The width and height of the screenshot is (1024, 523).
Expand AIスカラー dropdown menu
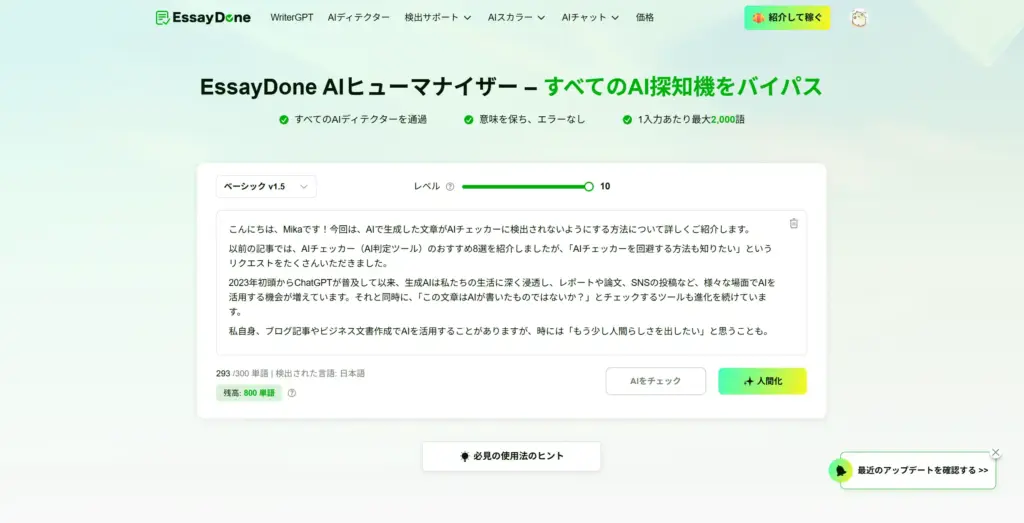pyautogui.click(x=516, y=18)
